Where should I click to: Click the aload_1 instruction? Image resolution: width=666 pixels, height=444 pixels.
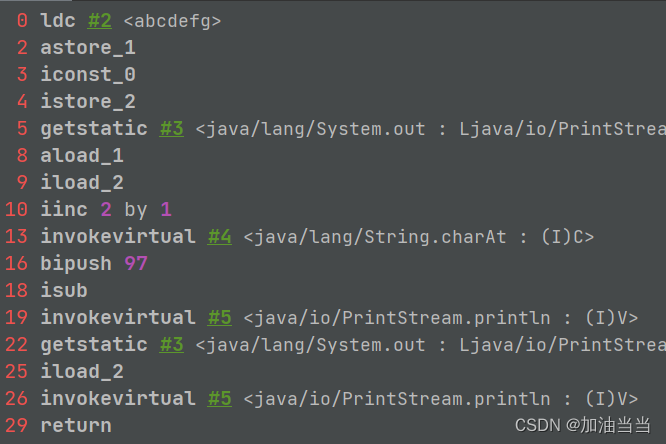(82, 155)
